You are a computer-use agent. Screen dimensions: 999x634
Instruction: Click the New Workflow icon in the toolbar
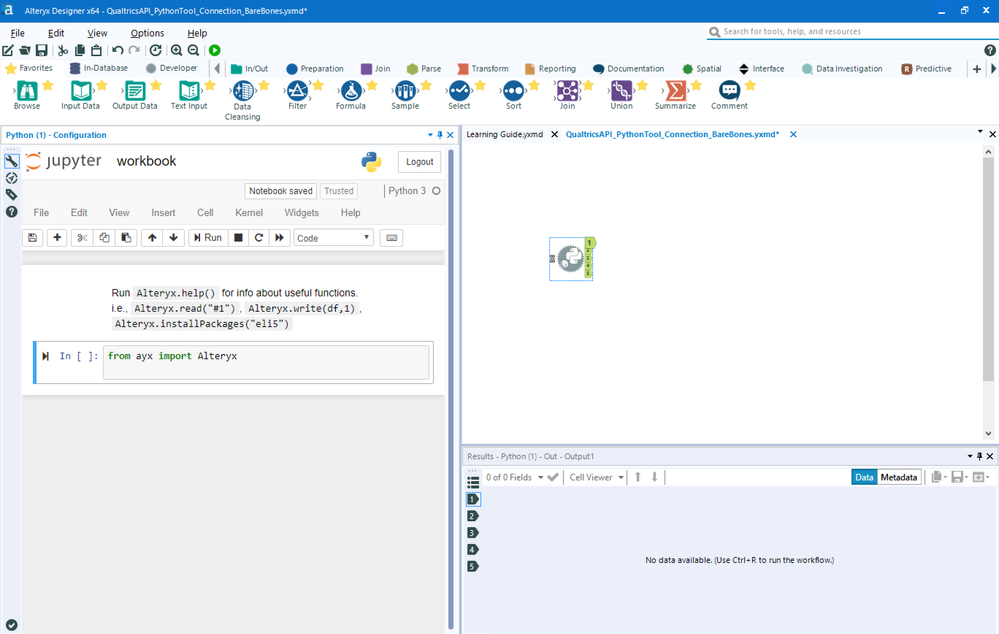coord(8,50)
